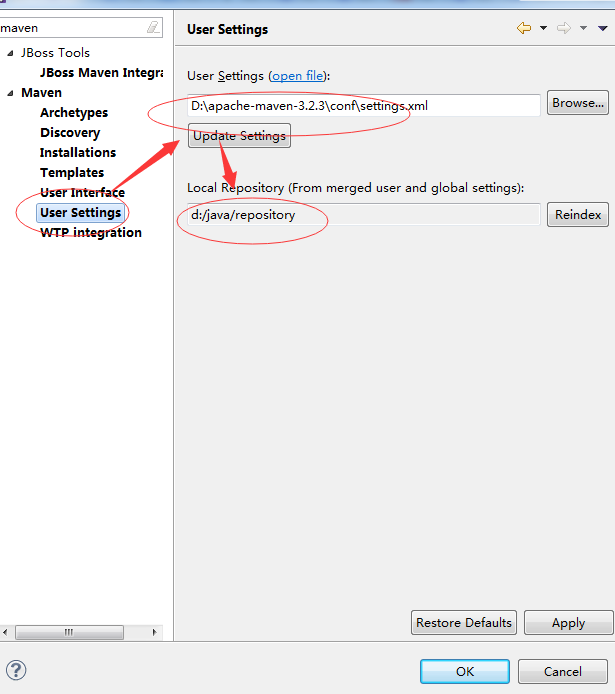
Task: Open help with the question mark icon
Action: [x=16, y=670]
